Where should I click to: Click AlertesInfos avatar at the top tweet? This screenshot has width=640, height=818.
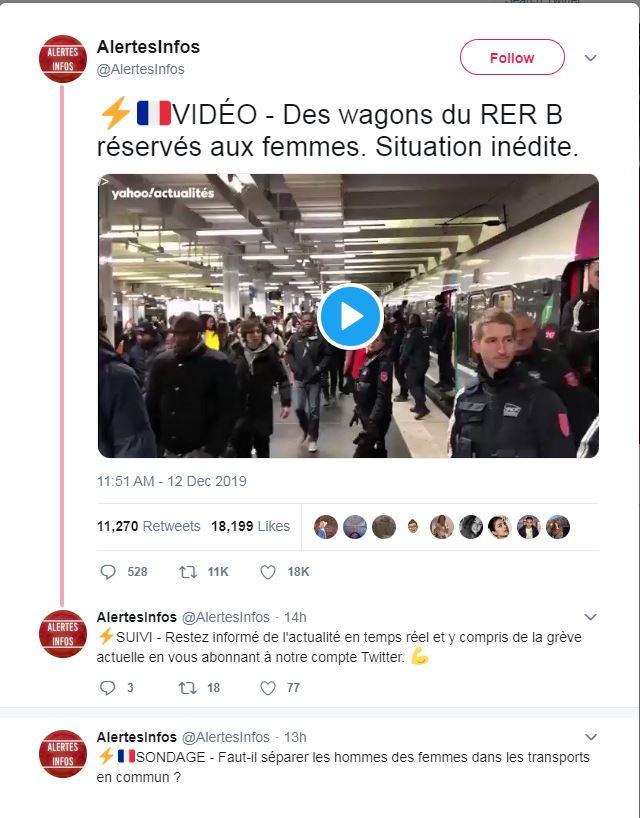(63, 59)
